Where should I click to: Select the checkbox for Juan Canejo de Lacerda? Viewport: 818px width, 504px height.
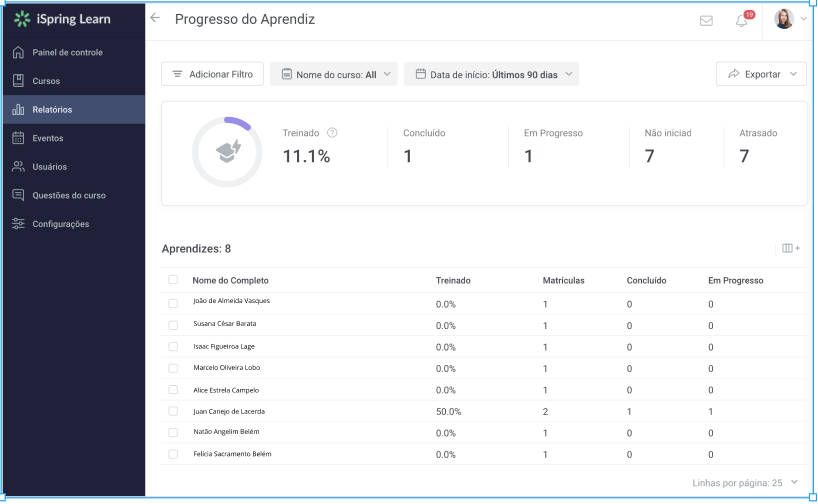pyautogui.click(x=173, y=411)
